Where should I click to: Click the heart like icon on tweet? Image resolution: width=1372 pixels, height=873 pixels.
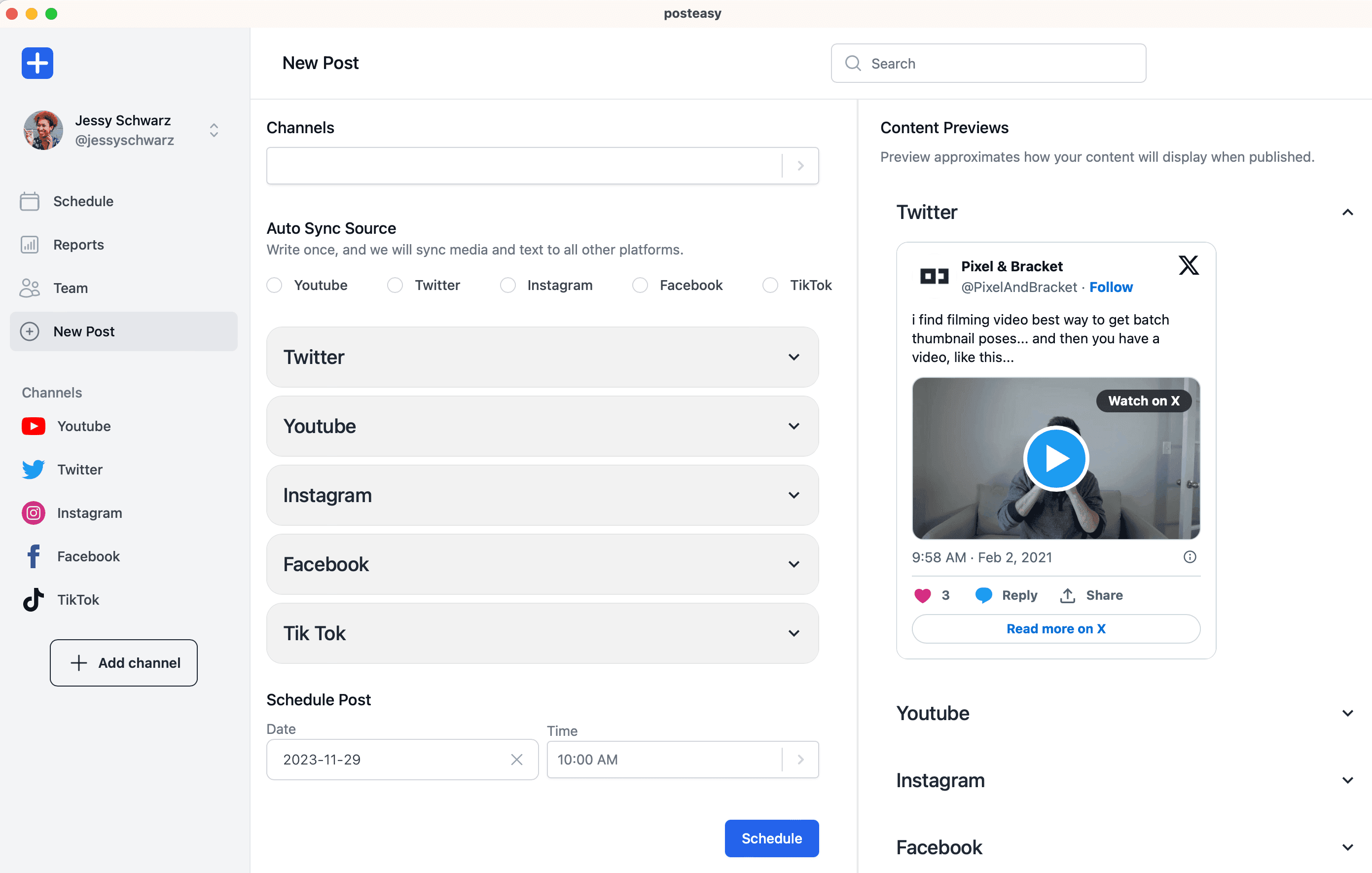coord(922,595)
